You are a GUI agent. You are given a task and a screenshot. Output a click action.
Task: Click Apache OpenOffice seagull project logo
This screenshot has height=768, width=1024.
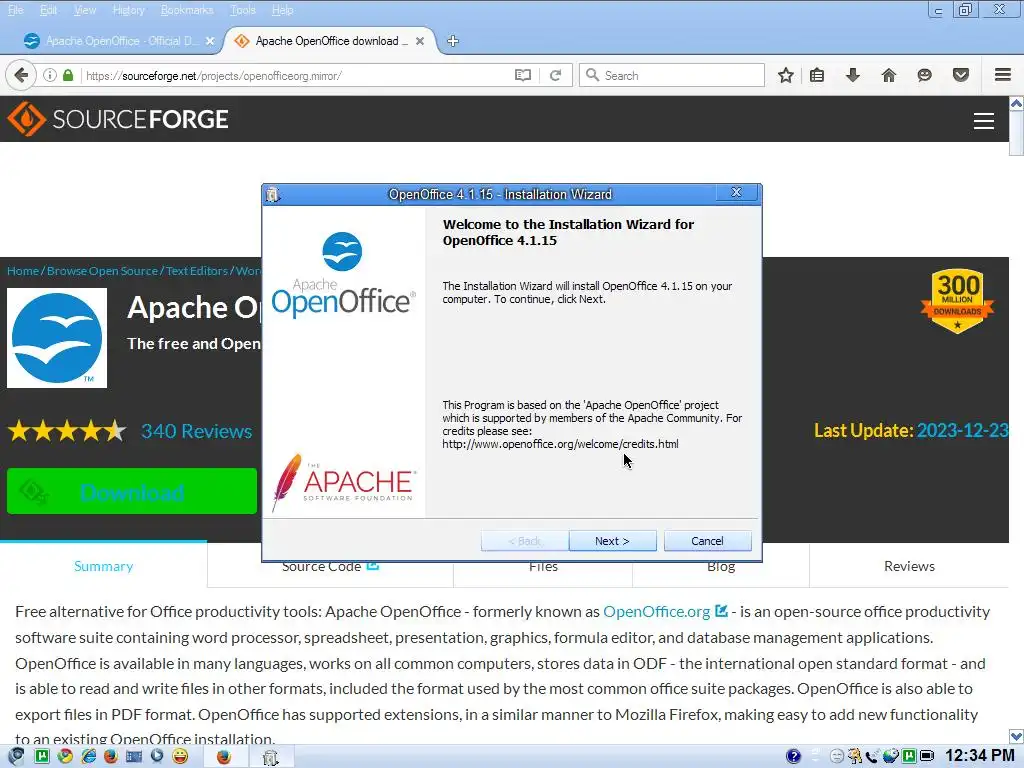pyautogui.click(x=57, y=338)
